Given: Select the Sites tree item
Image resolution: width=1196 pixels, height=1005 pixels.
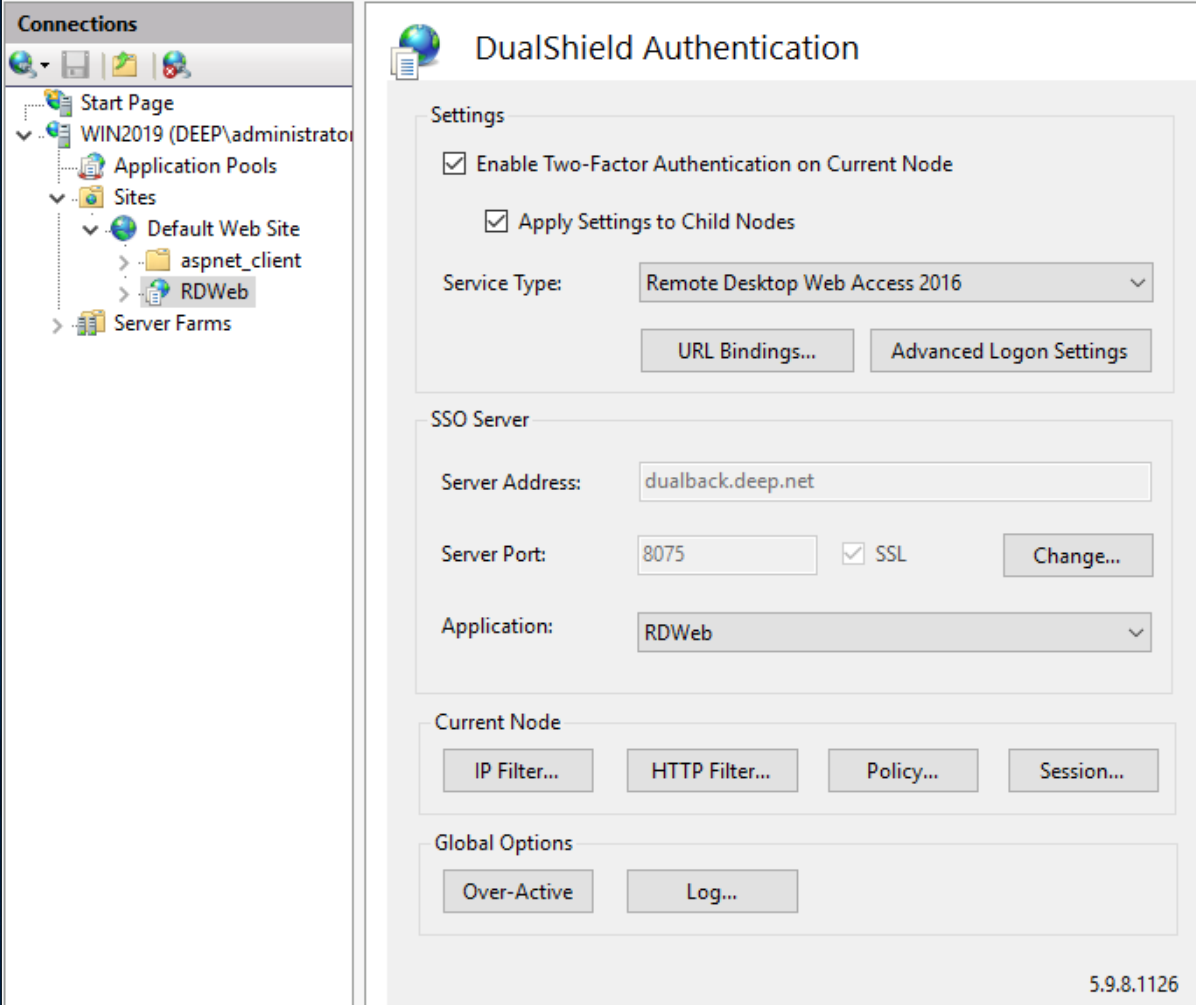Looking at the screenshot, I should (x=134, y=197).
